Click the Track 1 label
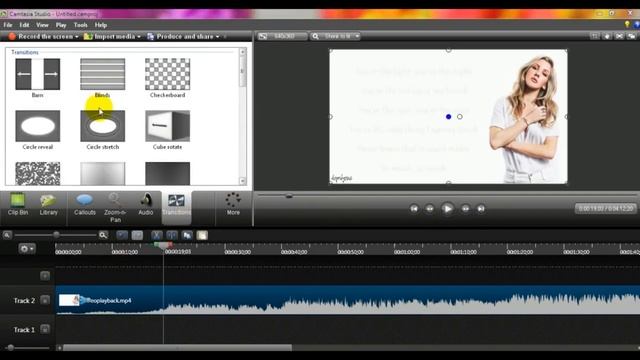Image resolution: width=640 pixels, height=360 pixels. tap(24, 330)
